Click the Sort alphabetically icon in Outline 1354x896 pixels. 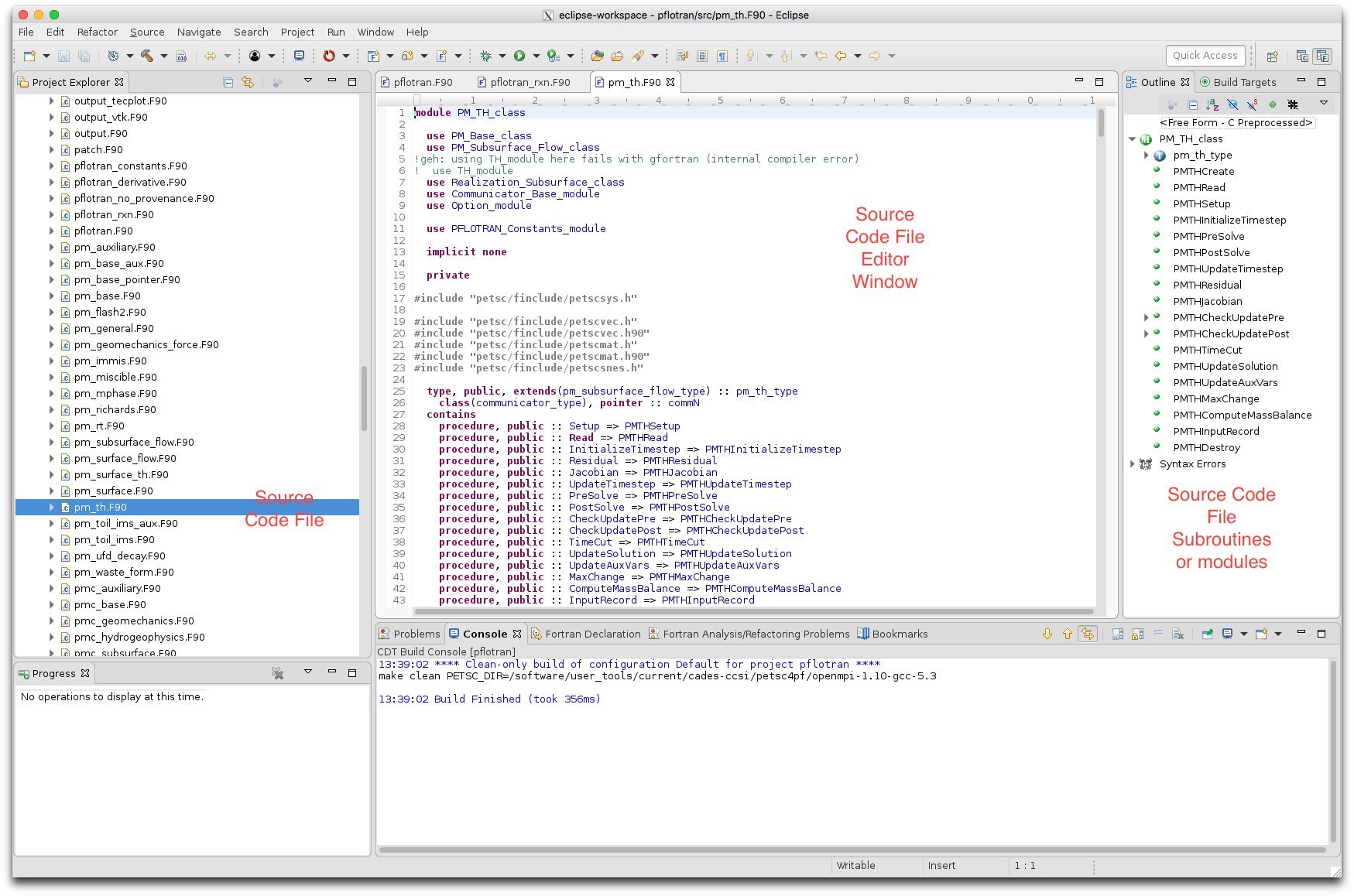pyautogui.click(x=1212, y=104)
